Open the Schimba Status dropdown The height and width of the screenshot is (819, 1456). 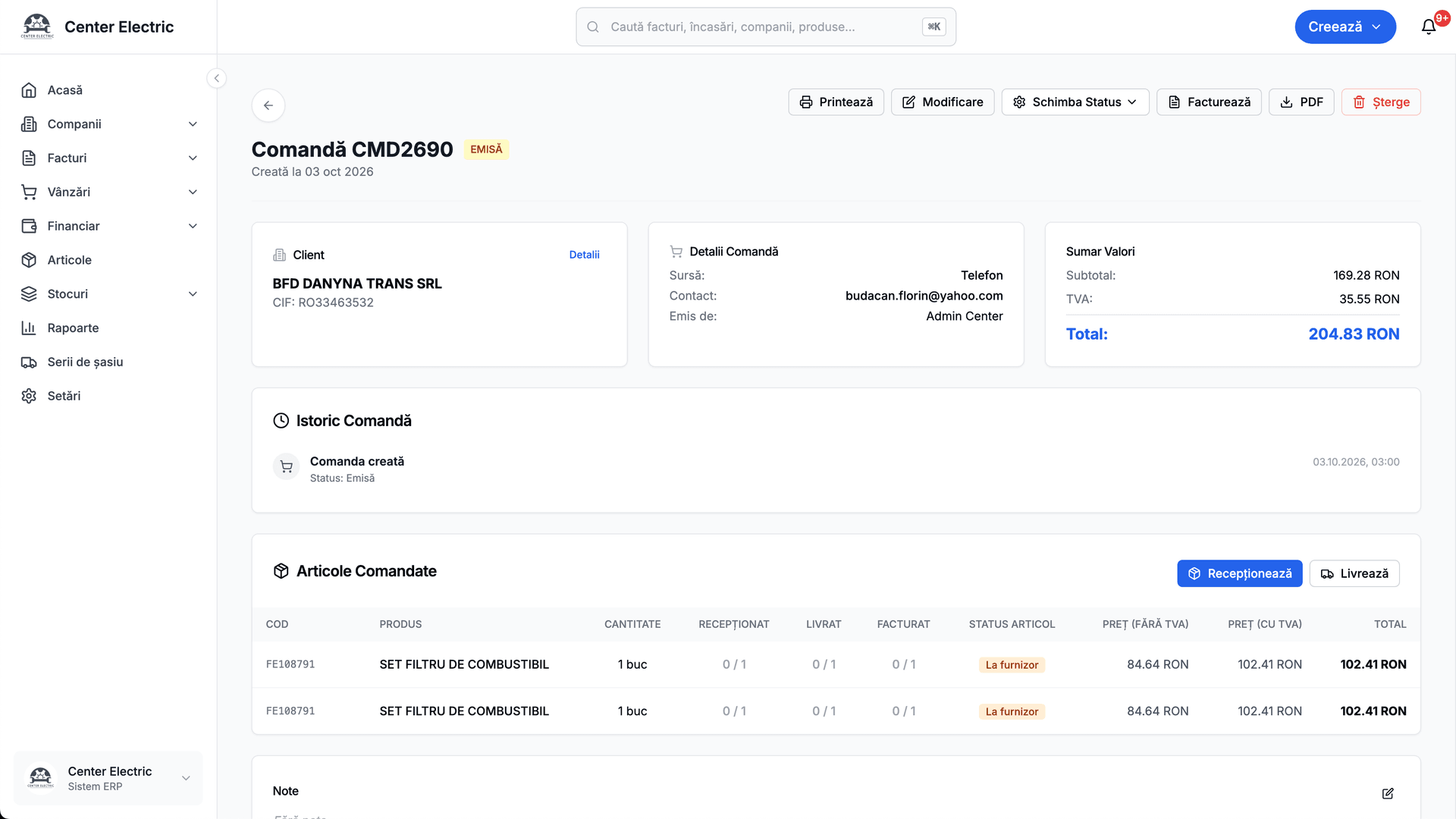click(x=1075, y=102)
